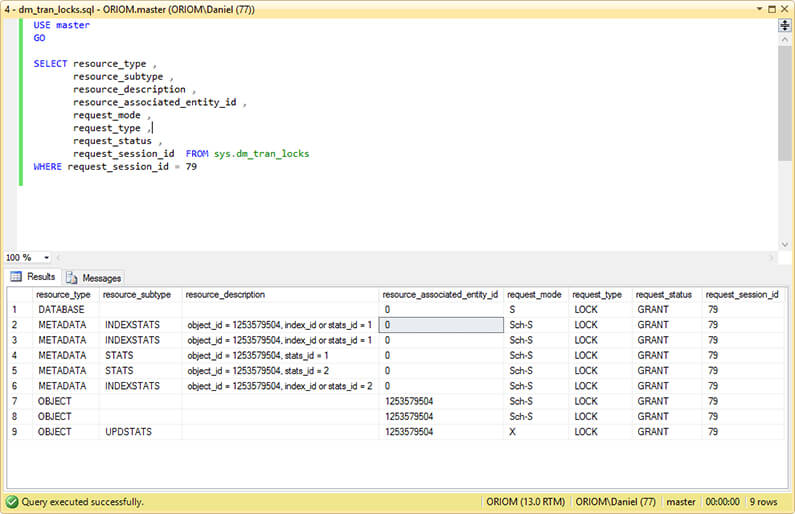The height and width of the screenshot is (514, 795).
Task: Select the dm_tran_locks.sql document title tab
Action: coord(130,9)
